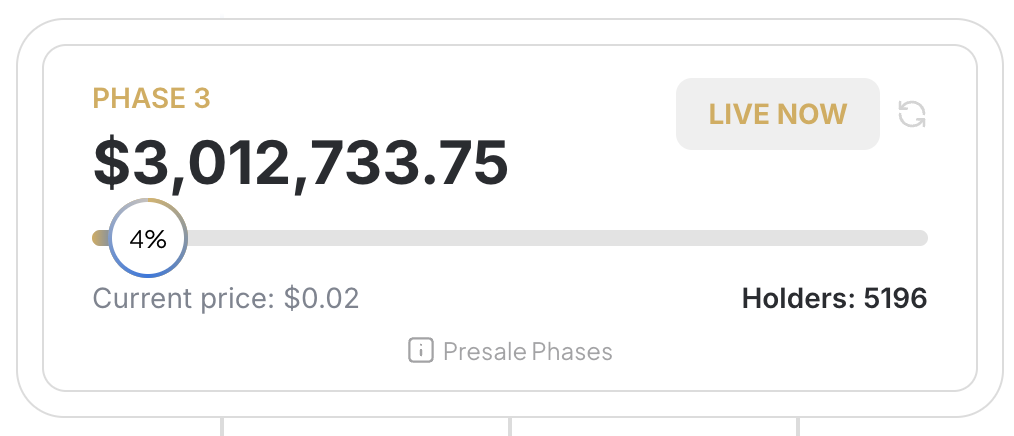Click the 4% circular progress knob
The image size is (1014, 436).
[147, 238]
